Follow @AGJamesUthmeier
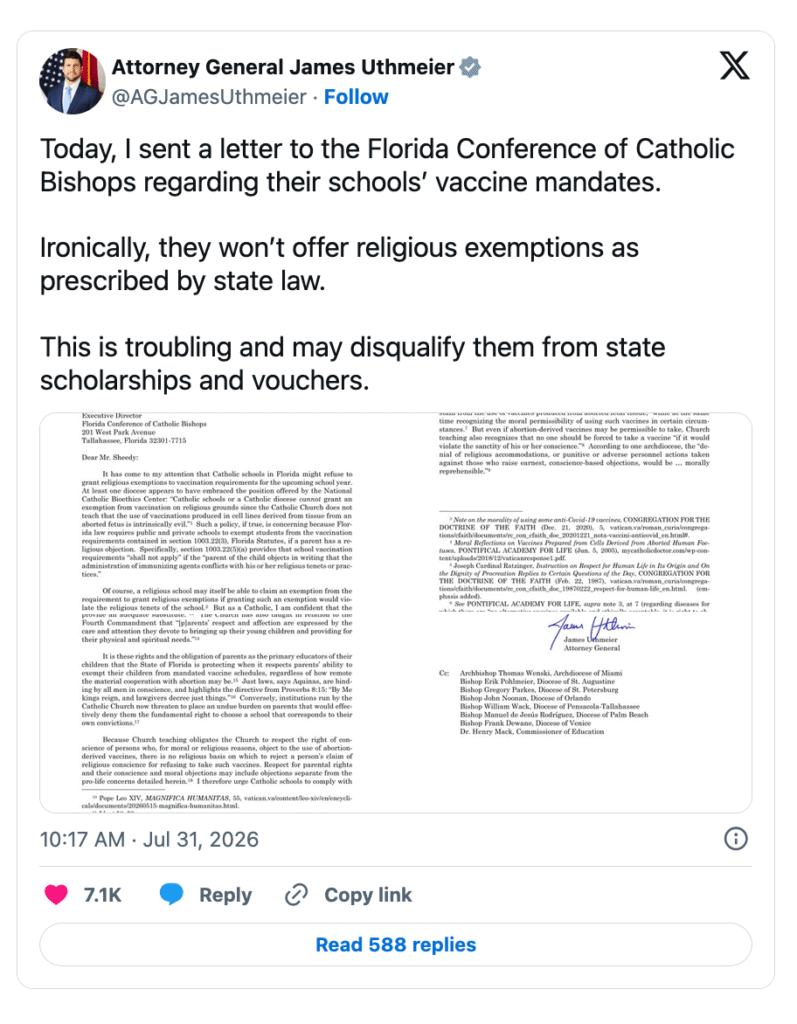 [x=356, y=97]
